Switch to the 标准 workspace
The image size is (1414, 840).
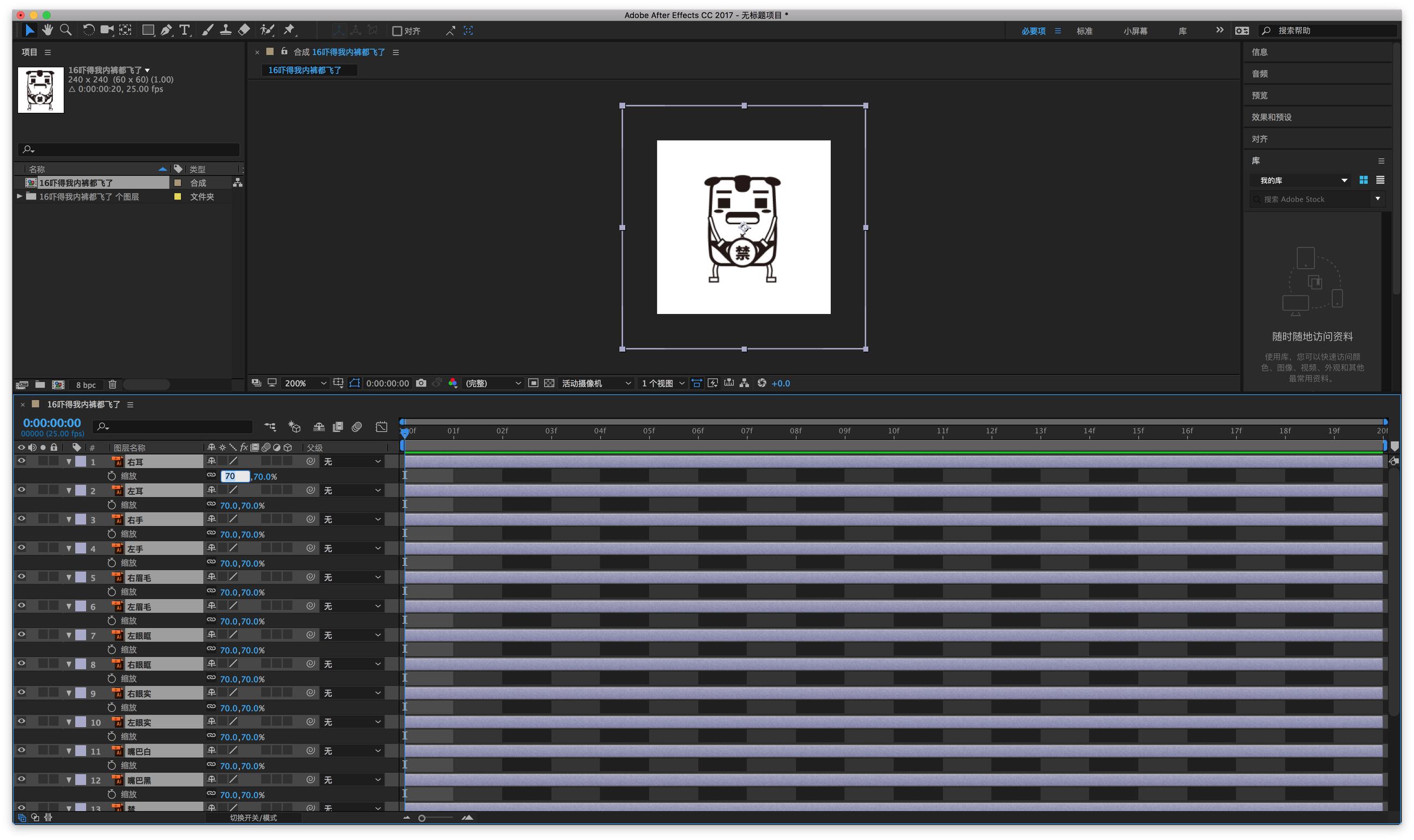[1084, 31]
